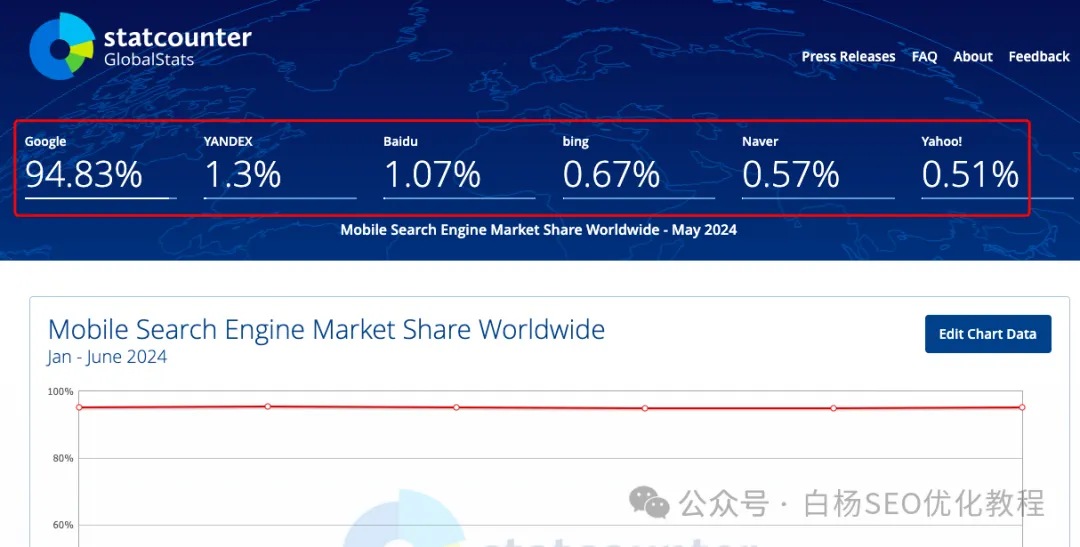The width and height of the screenshot is (1080, 547).
Task: Select the bing 0.67% stat
Action: 638,166
